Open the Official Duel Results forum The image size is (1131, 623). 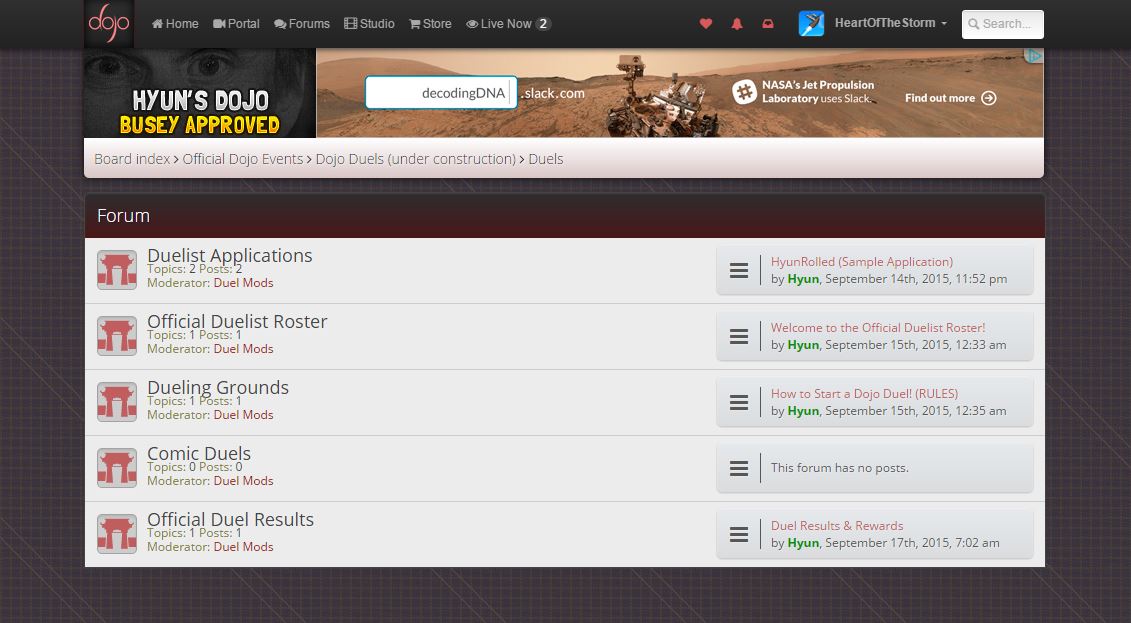230,519
